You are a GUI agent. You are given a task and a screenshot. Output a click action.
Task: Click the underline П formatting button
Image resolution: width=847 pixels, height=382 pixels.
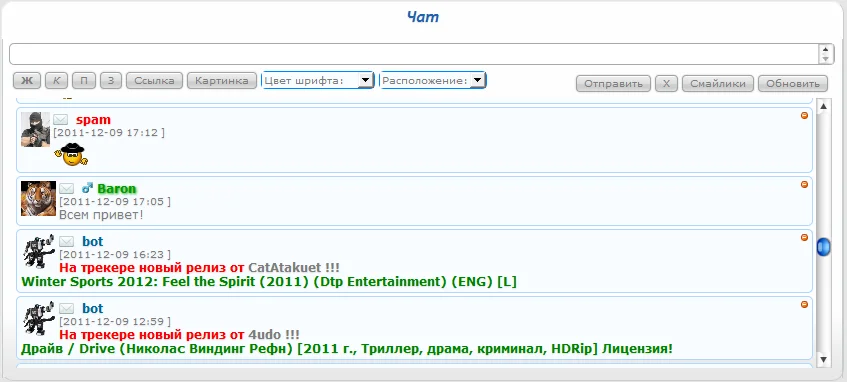point(84,81)
